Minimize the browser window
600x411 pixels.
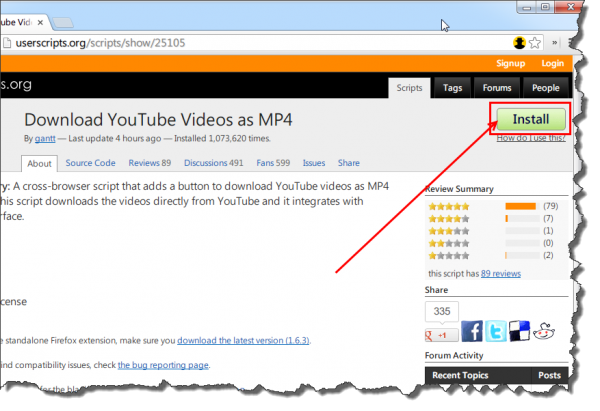coord(527,7)
